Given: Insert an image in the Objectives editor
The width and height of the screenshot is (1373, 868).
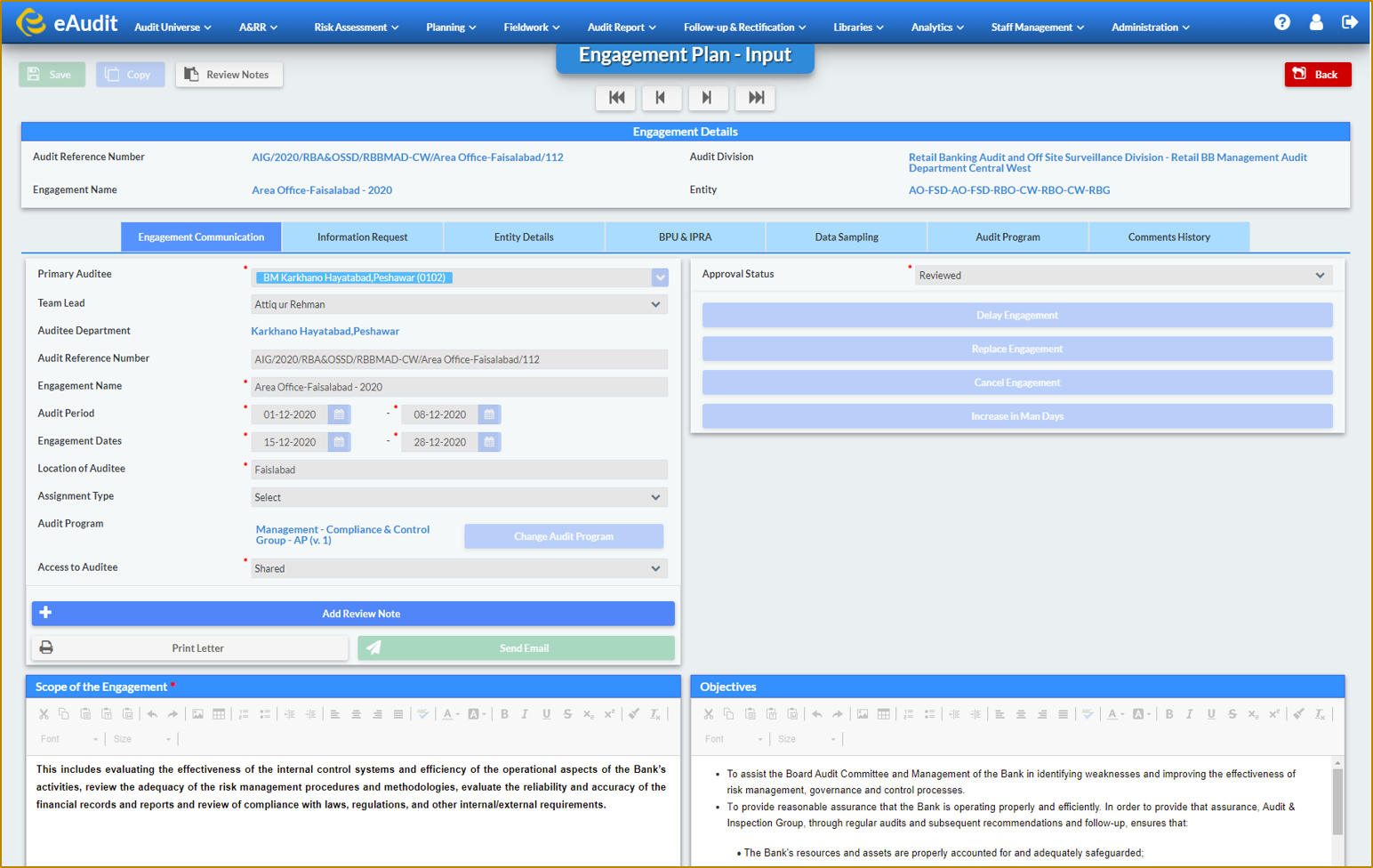Looking at the screenshot, I should click(862, 713).
